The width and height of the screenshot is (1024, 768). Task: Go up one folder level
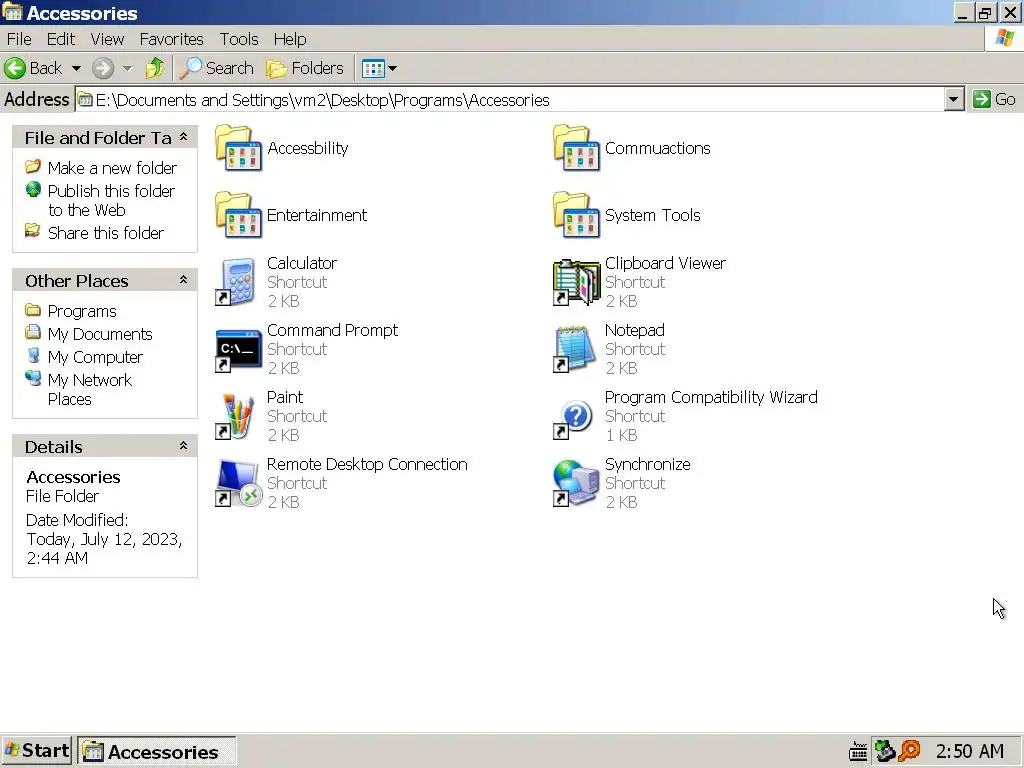155,68
